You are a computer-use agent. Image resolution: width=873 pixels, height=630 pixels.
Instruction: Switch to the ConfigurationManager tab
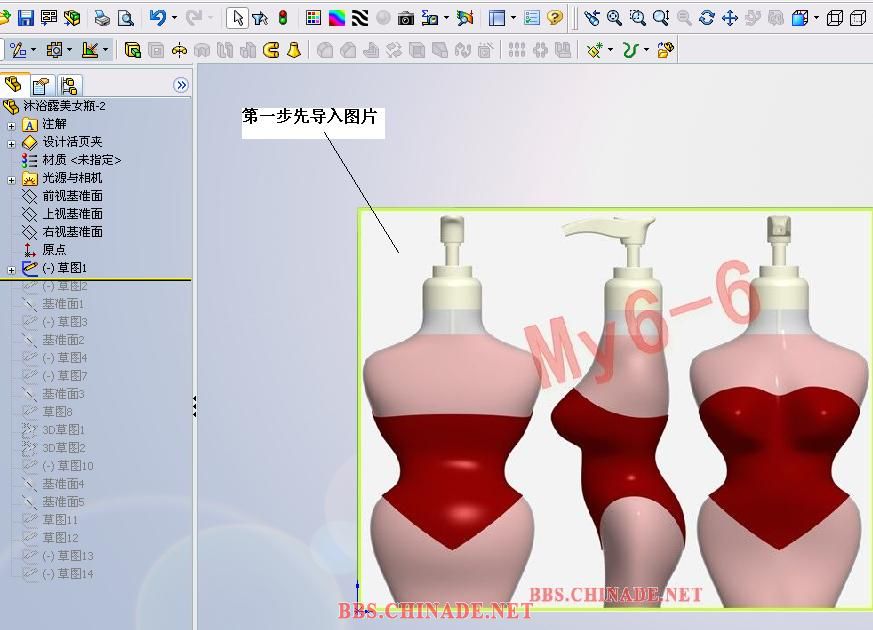69,86
